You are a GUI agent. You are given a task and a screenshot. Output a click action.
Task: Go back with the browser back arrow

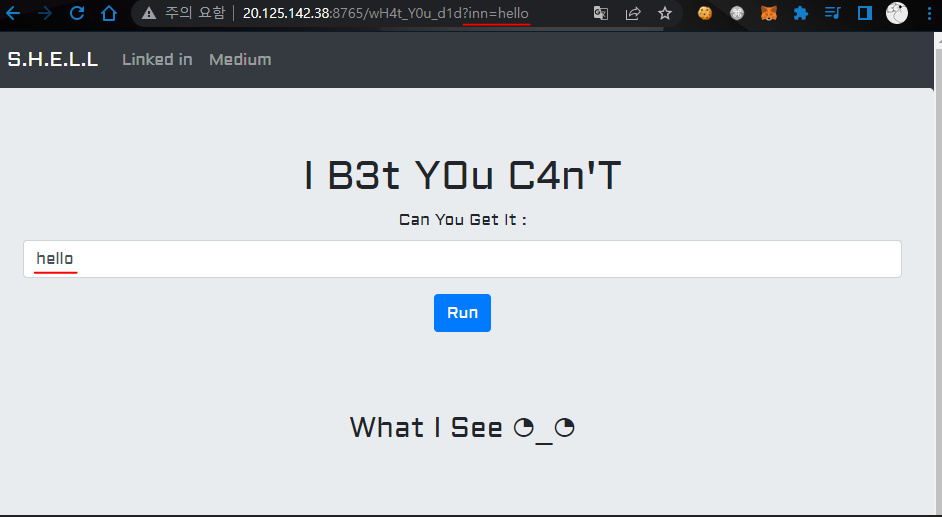coord(12,13)
